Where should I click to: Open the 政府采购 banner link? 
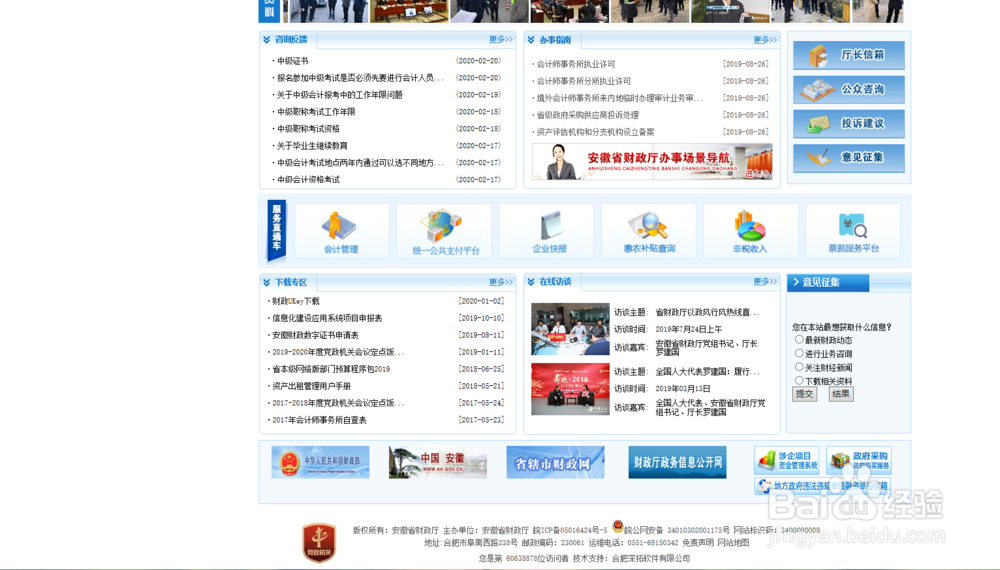tap(859, 460)
